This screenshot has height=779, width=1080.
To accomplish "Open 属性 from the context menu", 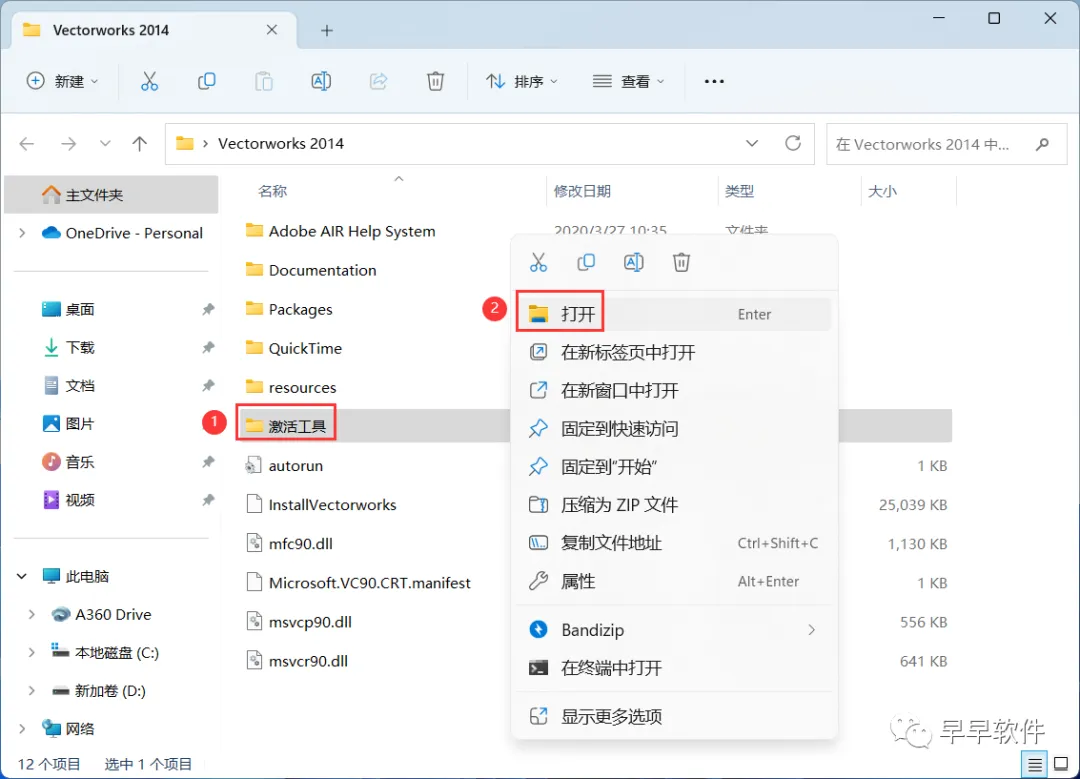I will [674, 581].
